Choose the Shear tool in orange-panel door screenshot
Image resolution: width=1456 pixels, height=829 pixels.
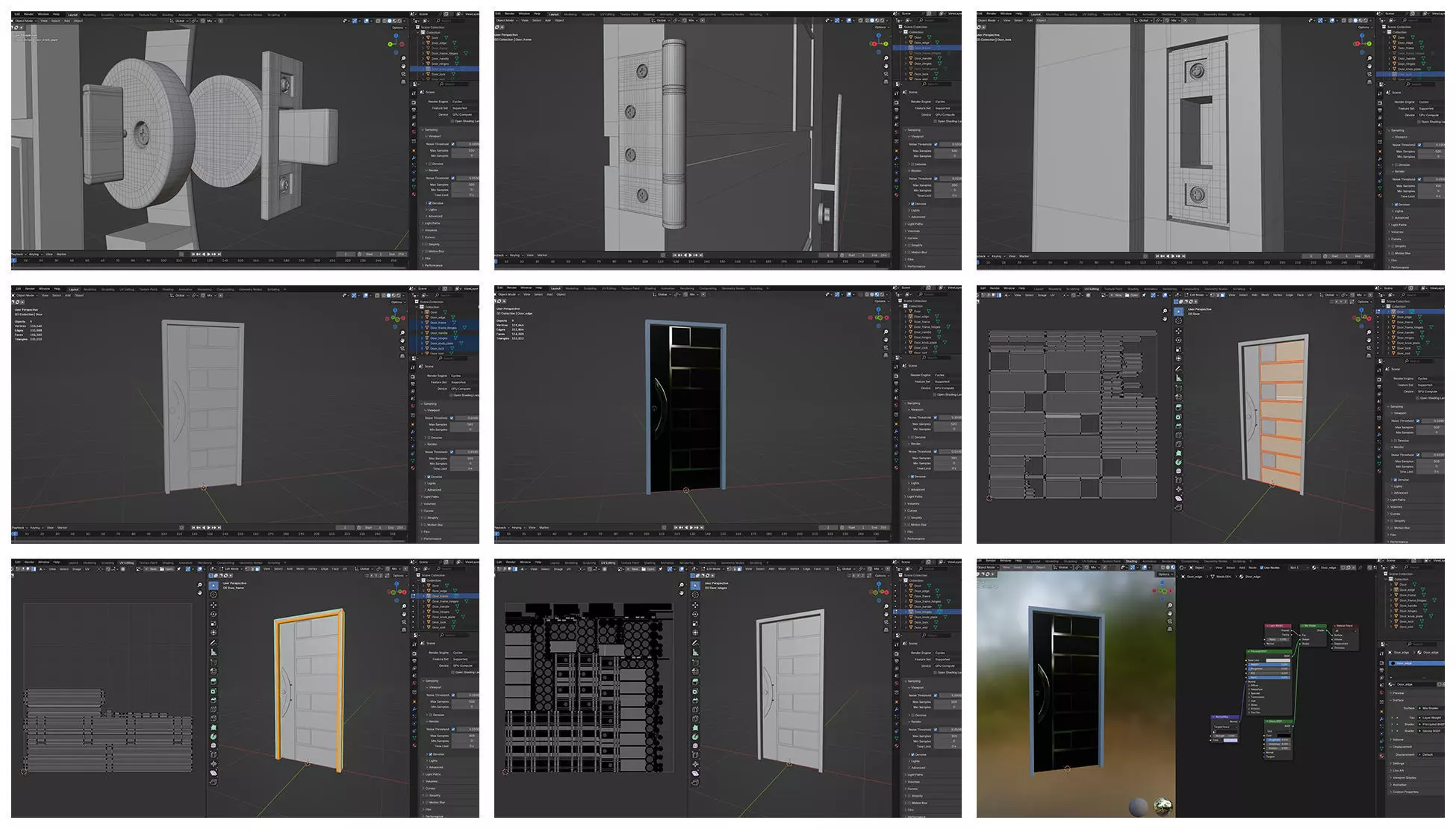(1178, 498)
